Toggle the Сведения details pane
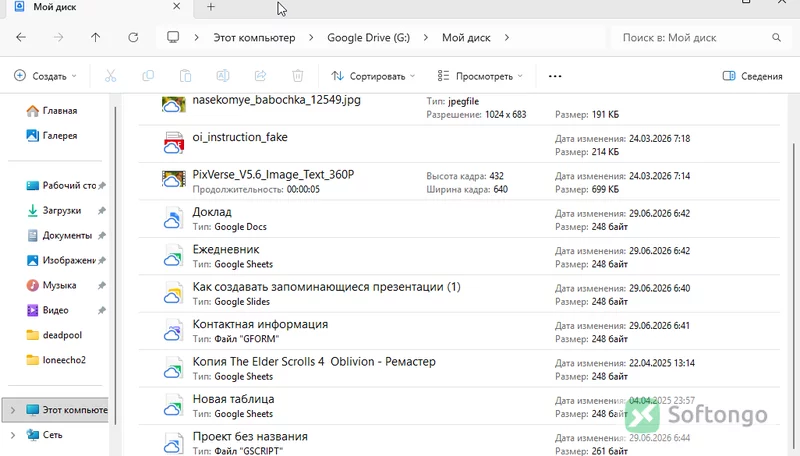Viewport: 800px width, 456px height. pos(753,76)
